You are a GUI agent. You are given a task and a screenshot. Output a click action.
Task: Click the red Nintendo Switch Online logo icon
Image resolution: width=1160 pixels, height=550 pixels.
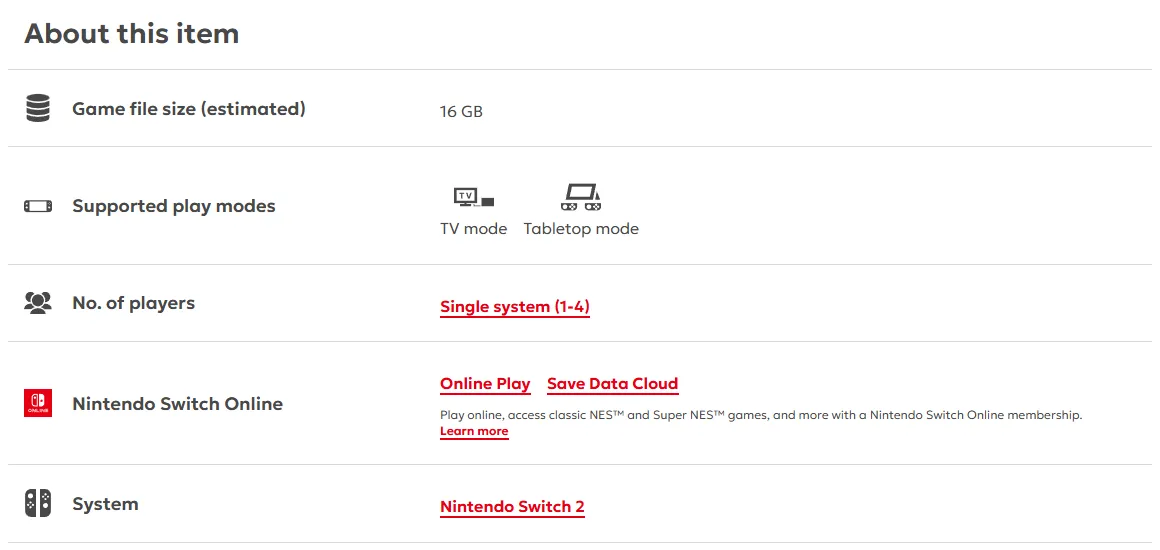(x=38, y=403)
